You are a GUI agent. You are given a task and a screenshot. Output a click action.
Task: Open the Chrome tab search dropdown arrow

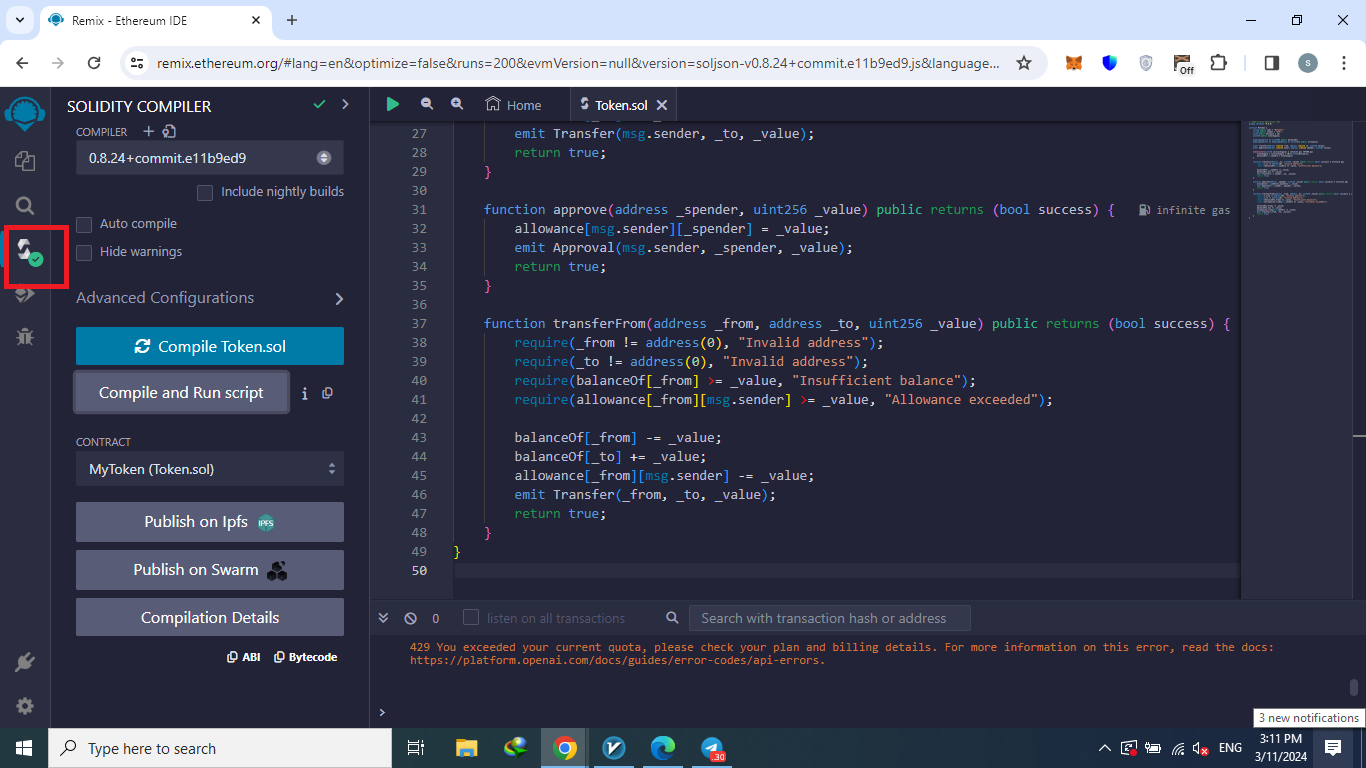point(20,20)
